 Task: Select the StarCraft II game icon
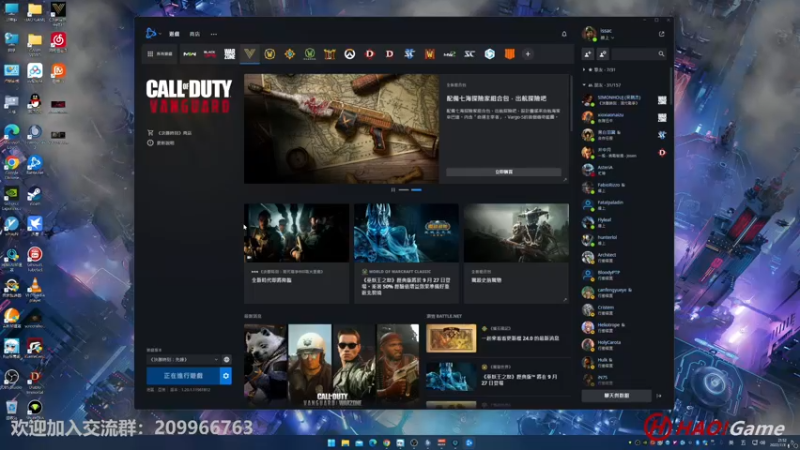tap(409, 54)
